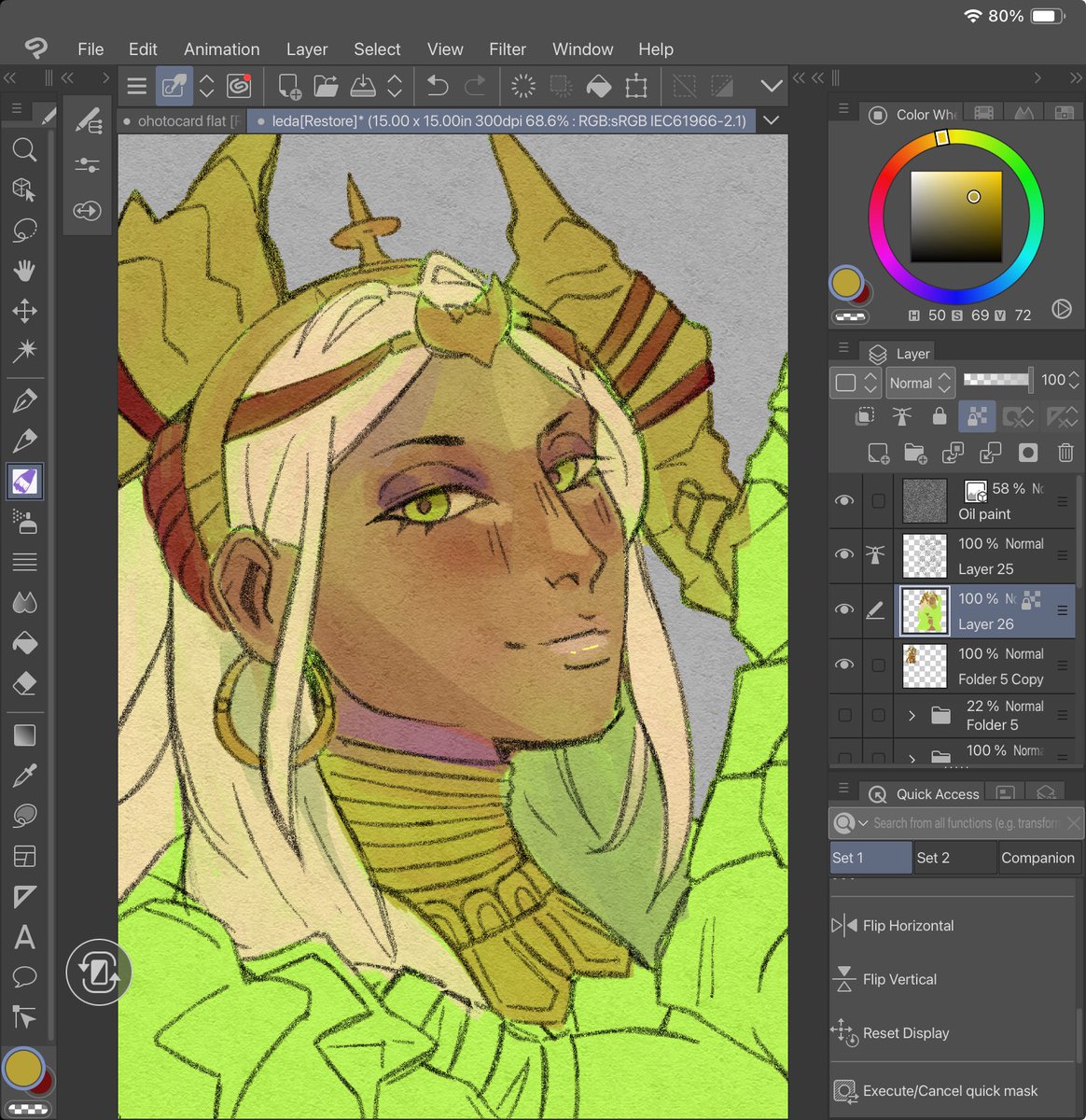This screenshot has height=1120, width=1086.
Task: Create a new layer folder
Action: (x=915, y=454)
